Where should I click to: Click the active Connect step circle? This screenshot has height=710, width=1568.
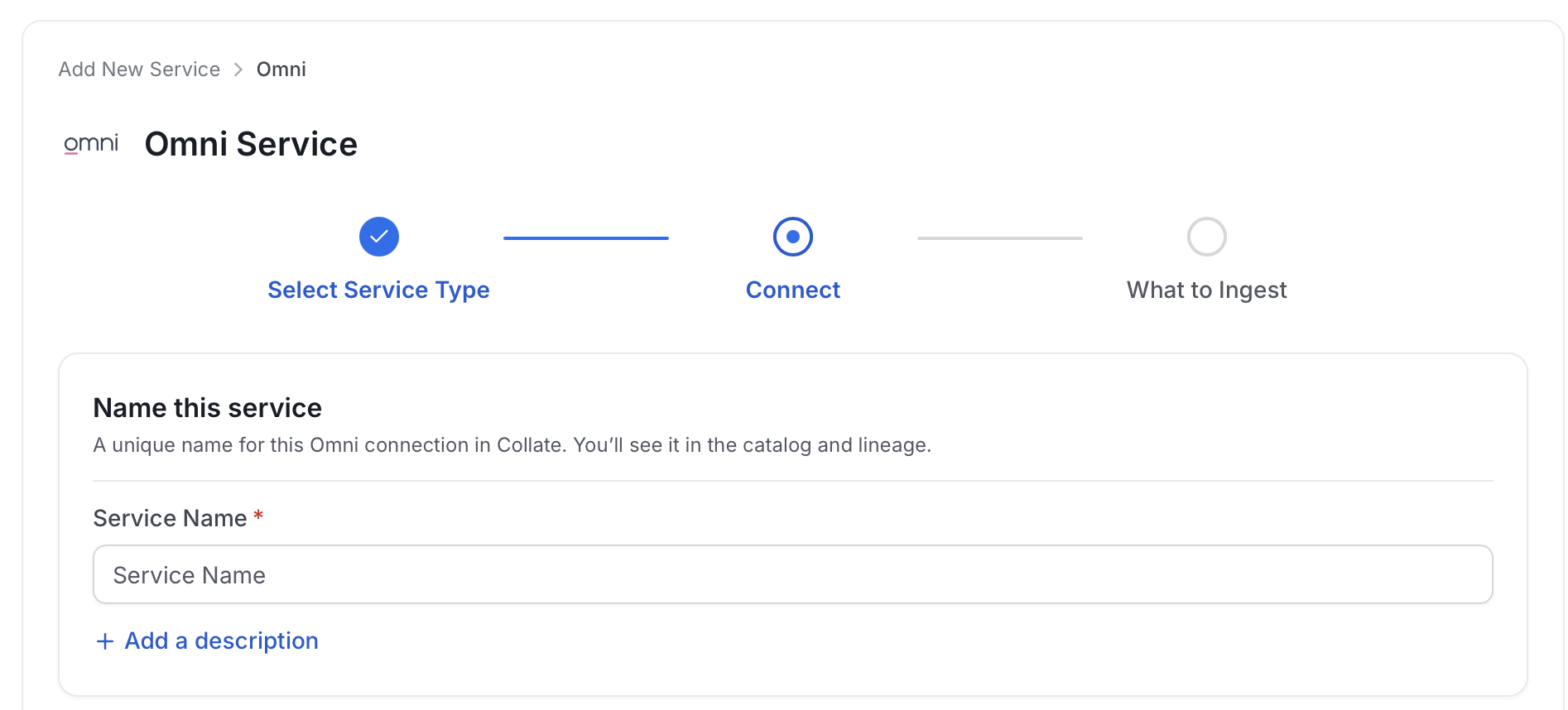(793, 237)
